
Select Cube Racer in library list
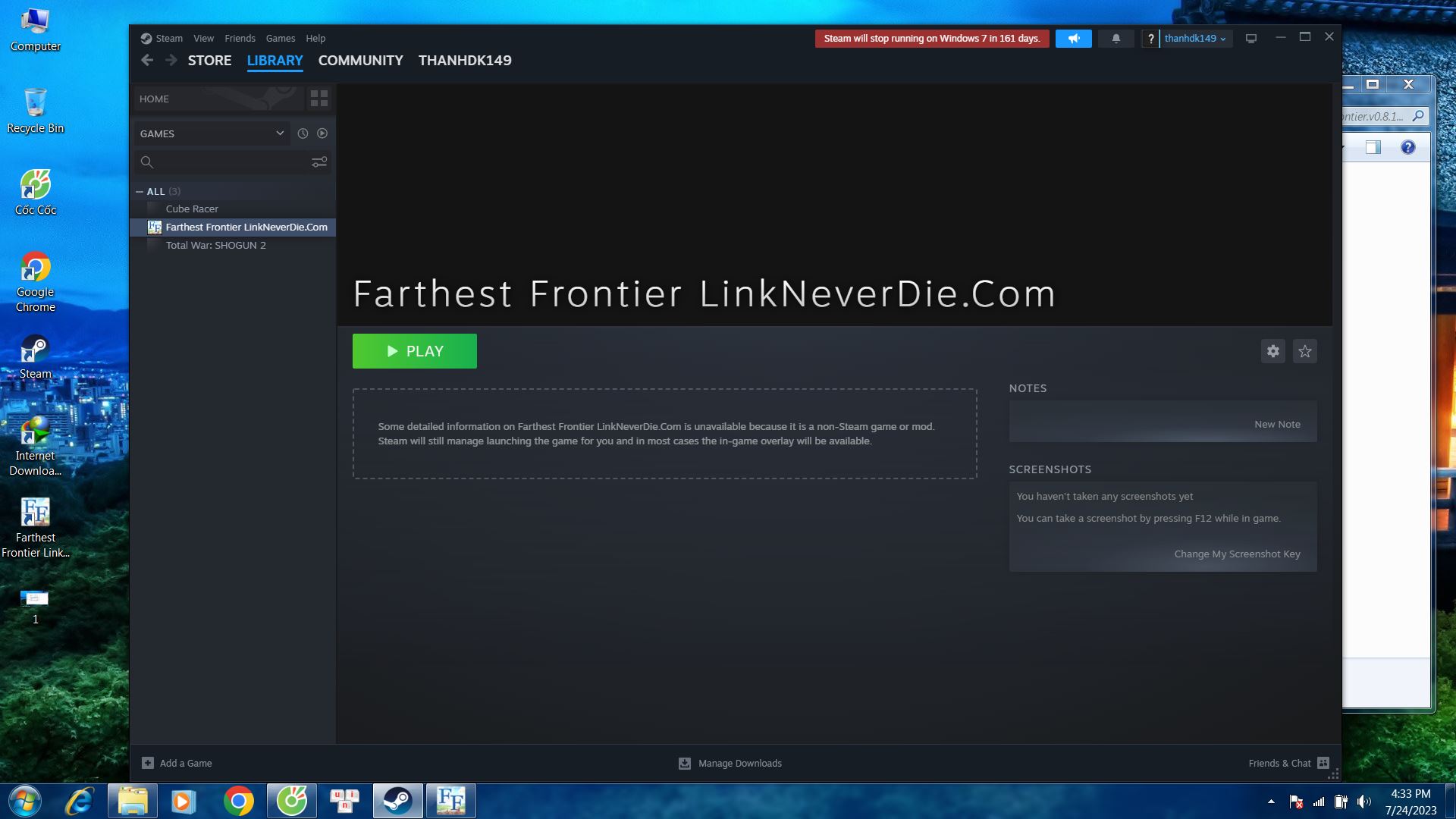[x=192, y=208]
